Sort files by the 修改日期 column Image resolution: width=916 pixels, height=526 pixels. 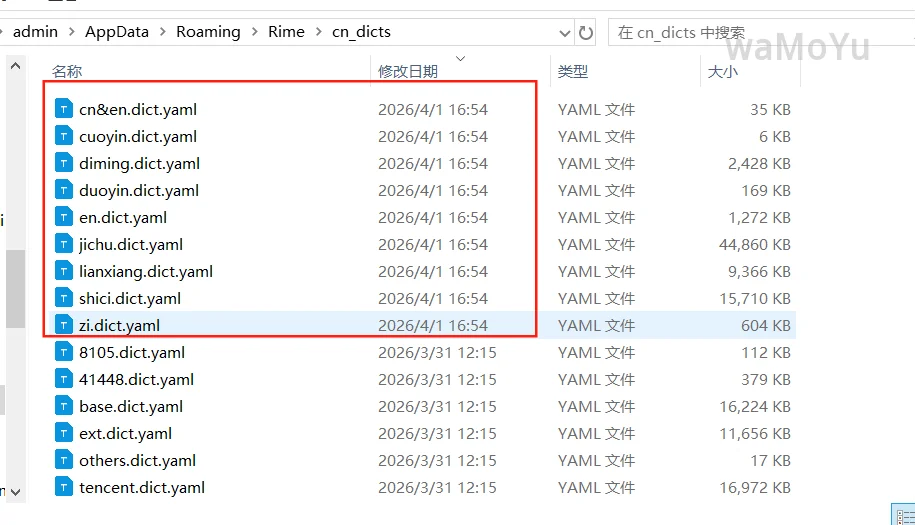pyautogui.click(x=407, y=72)
